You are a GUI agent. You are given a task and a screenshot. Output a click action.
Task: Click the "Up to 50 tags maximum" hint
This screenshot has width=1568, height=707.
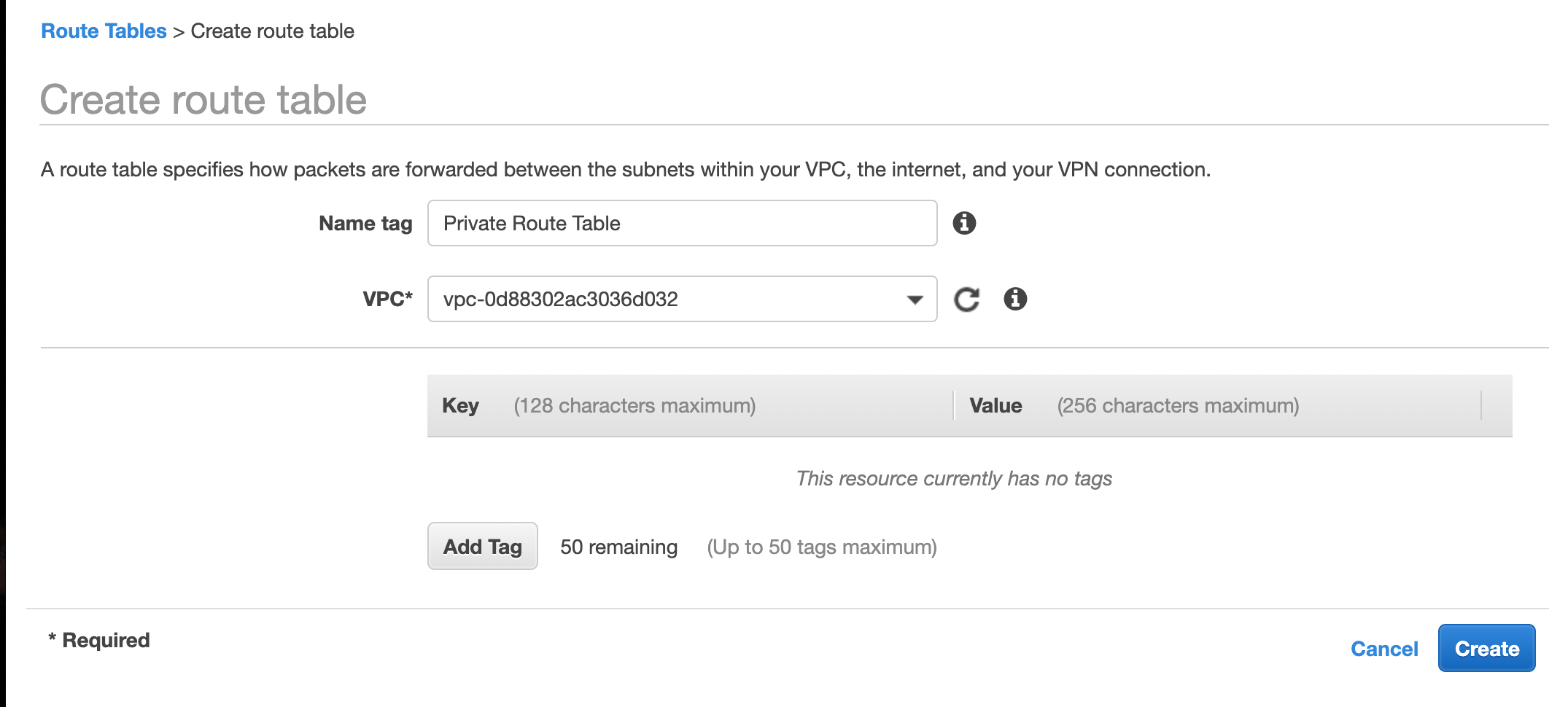click(822, 547)
